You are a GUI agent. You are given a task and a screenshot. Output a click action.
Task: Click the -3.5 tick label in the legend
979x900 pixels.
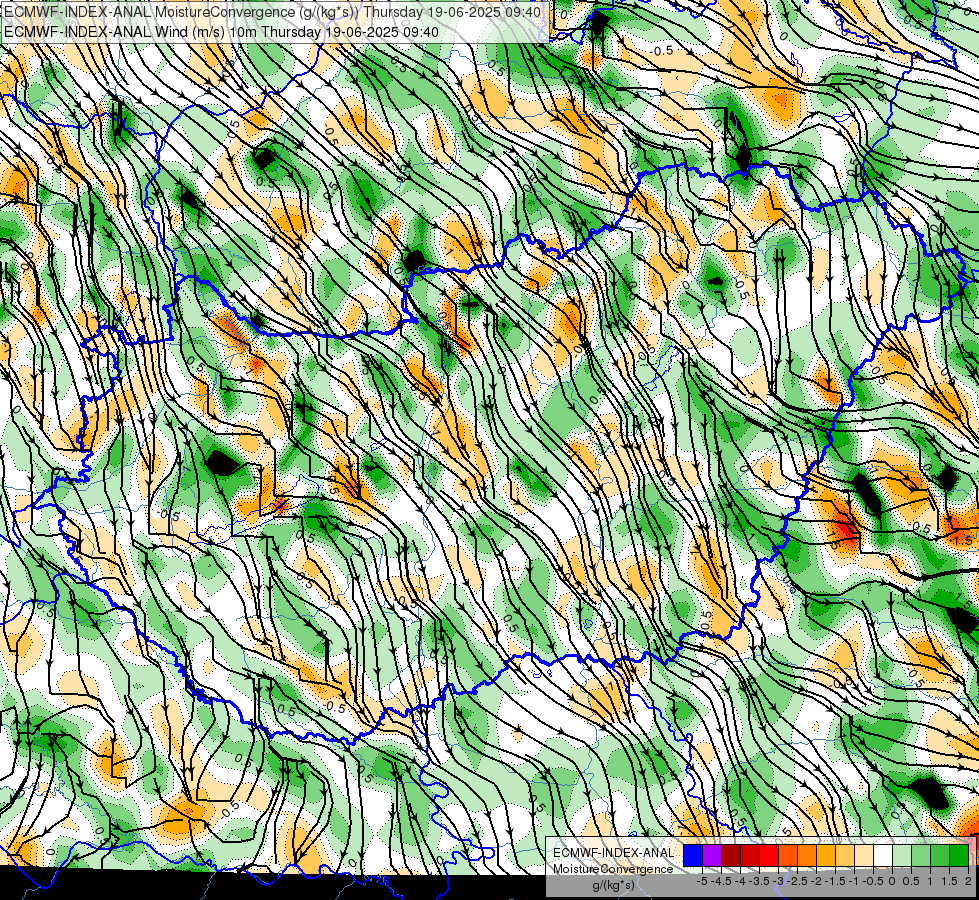tap(760, 881)
